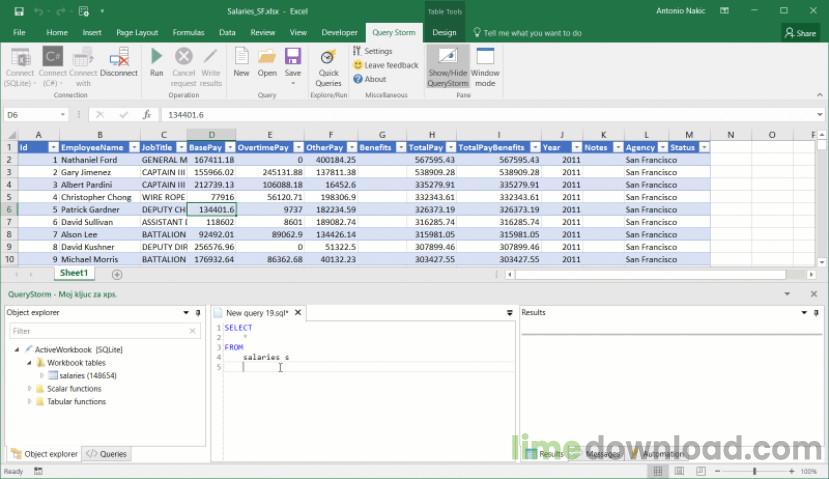
Task: Clear the Object explorer filter
Action: coord(192,331)
